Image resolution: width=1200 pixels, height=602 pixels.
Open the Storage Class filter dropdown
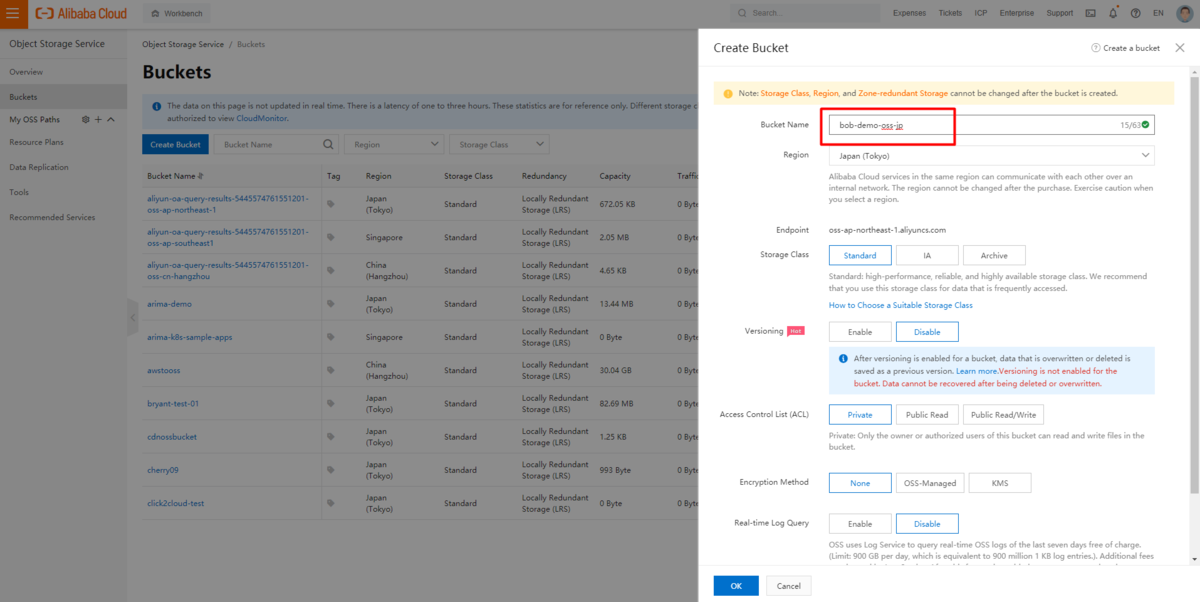[x=499, y=144]
